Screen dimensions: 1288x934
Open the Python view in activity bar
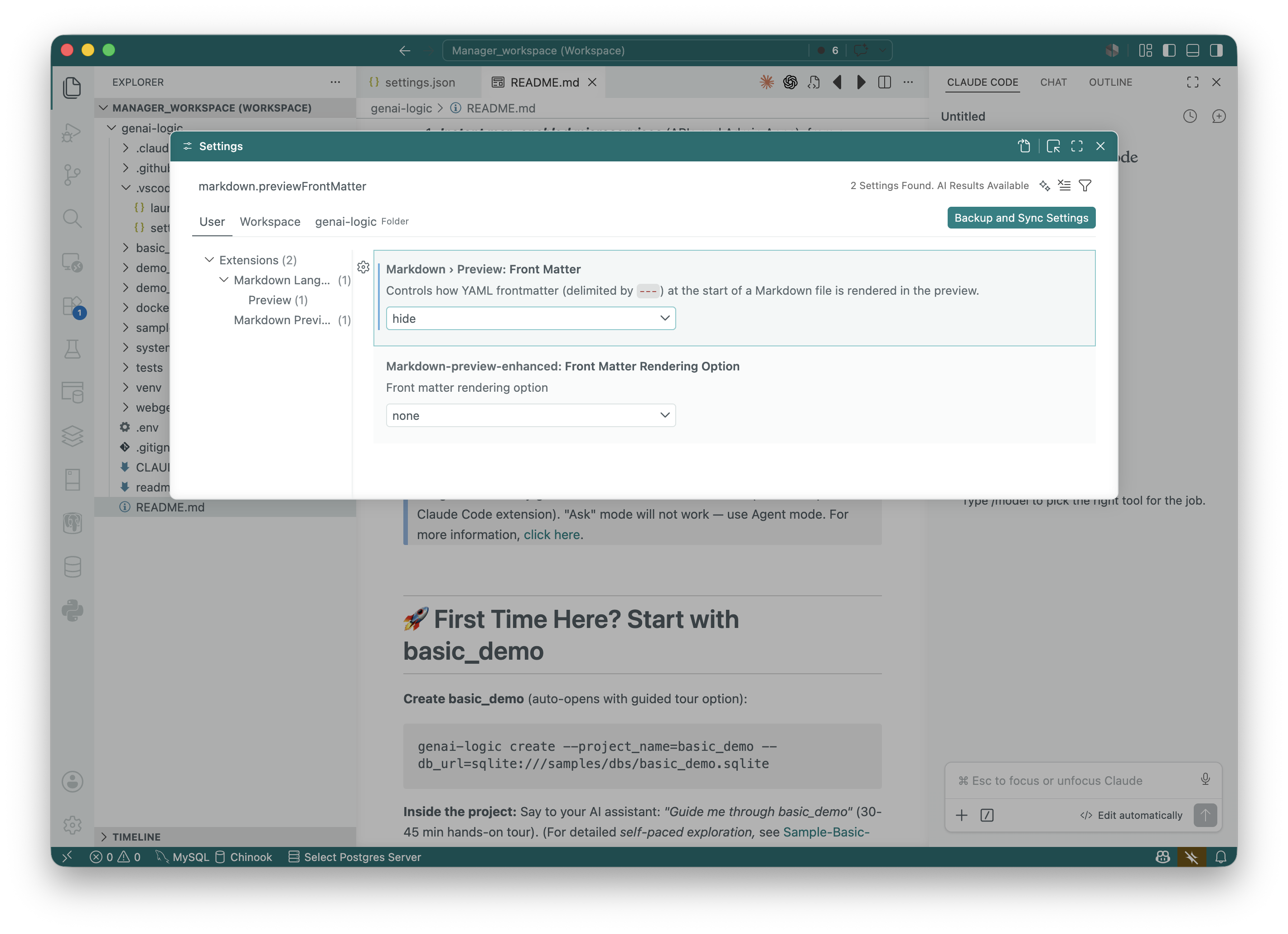click(72, 610)
